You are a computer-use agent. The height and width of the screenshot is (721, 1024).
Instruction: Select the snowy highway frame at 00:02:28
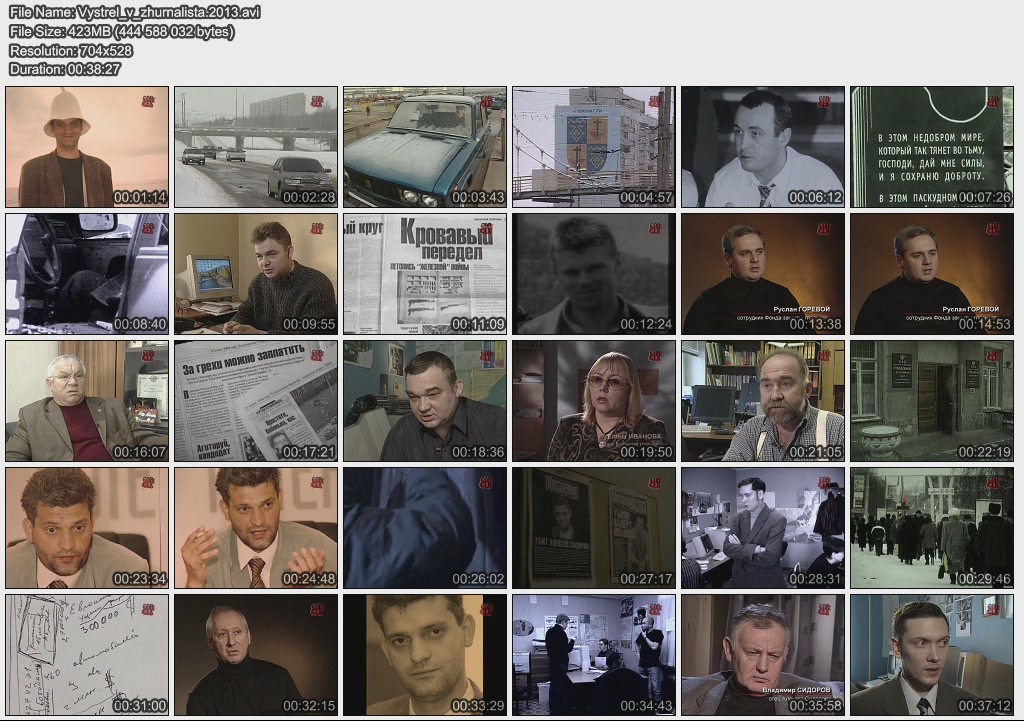click(256, 147)
